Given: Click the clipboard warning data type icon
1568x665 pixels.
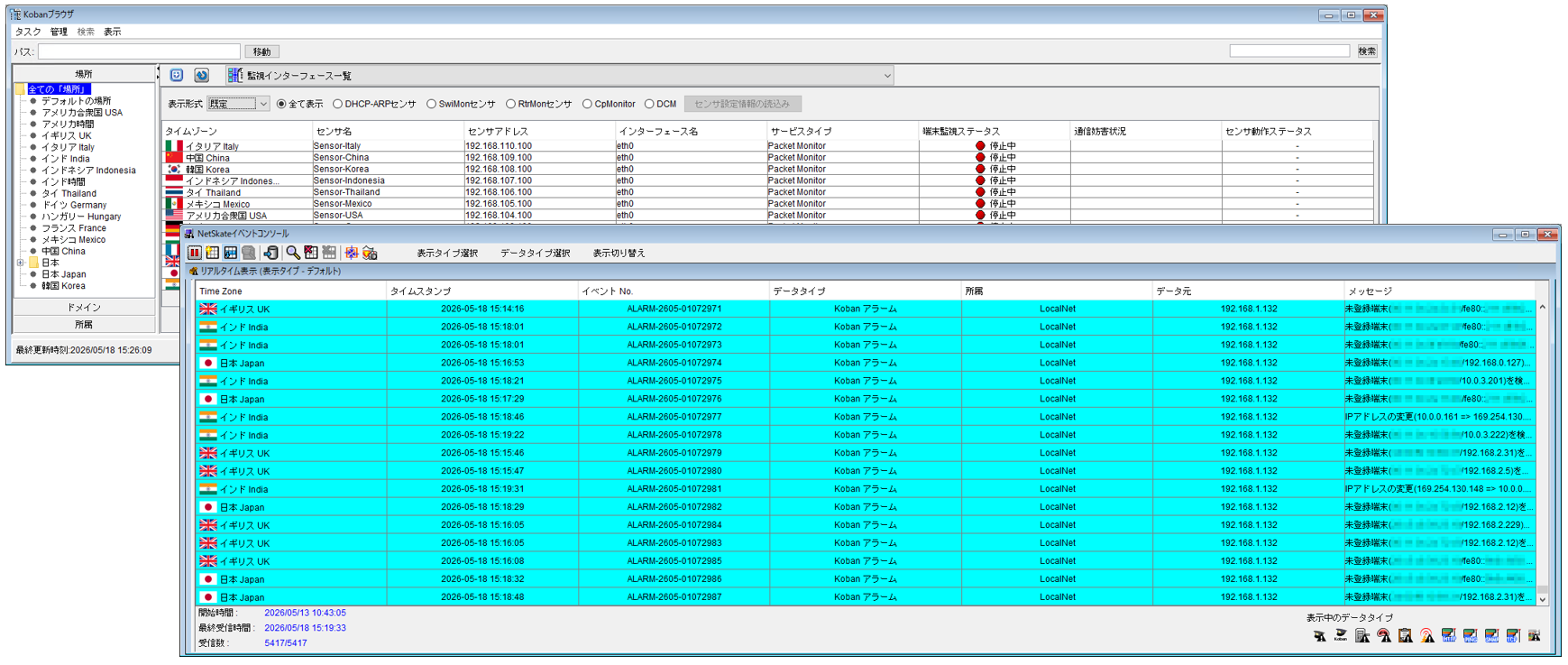Looking at the screenshot, I should click(1405, 636).
